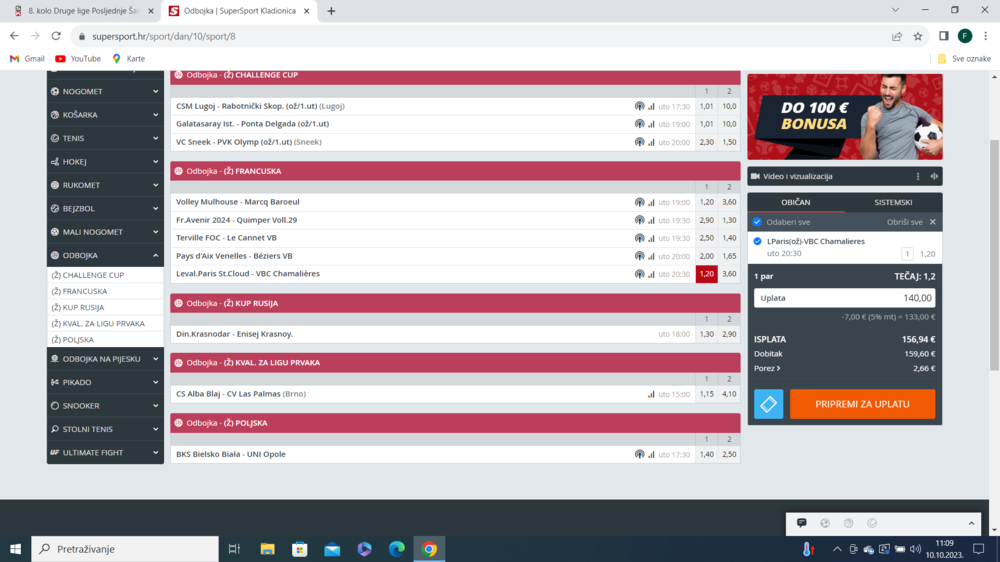Open three-dot menu in Video i vizualizacija
Image resolution: width=1000 pixels, height=562 pixels.
pos(918,176)
